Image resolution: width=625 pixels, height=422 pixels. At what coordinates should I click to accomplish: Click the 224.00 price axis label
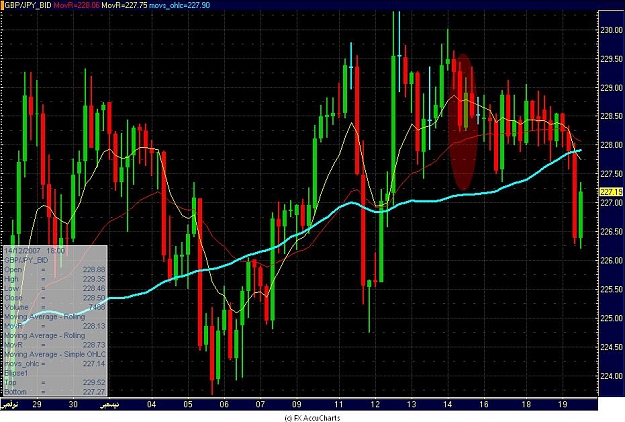[x=611, y=376]
